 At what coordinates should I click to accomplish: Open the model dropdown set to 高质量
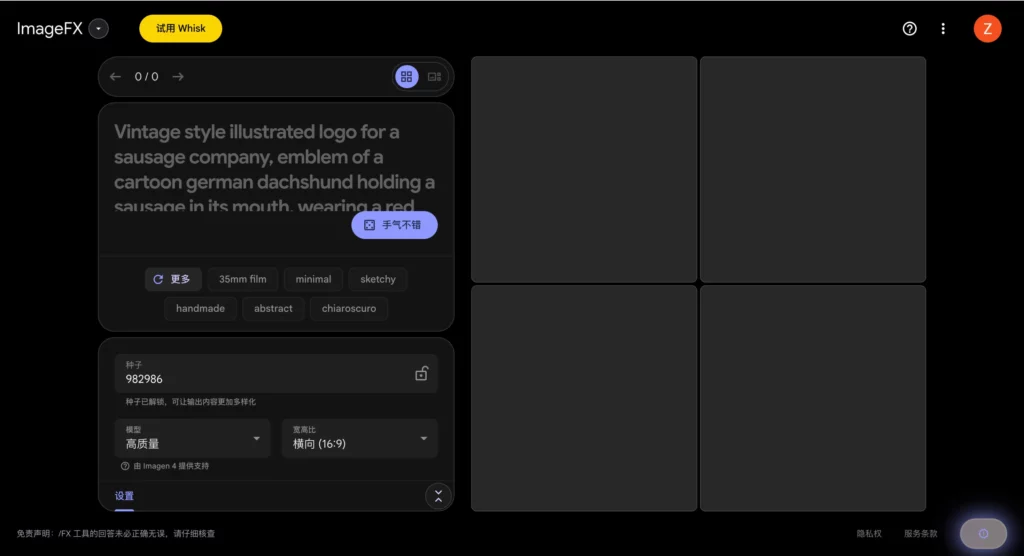pyautogui.click(x=193, y=438)
